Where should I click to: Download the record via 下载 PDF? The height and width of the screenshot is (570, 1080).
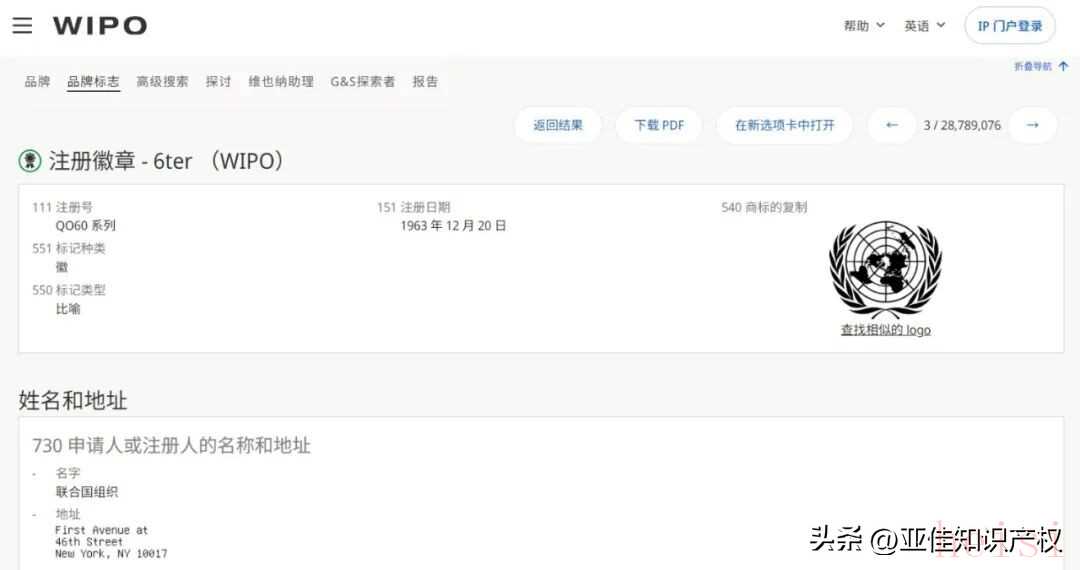[659, 125]
